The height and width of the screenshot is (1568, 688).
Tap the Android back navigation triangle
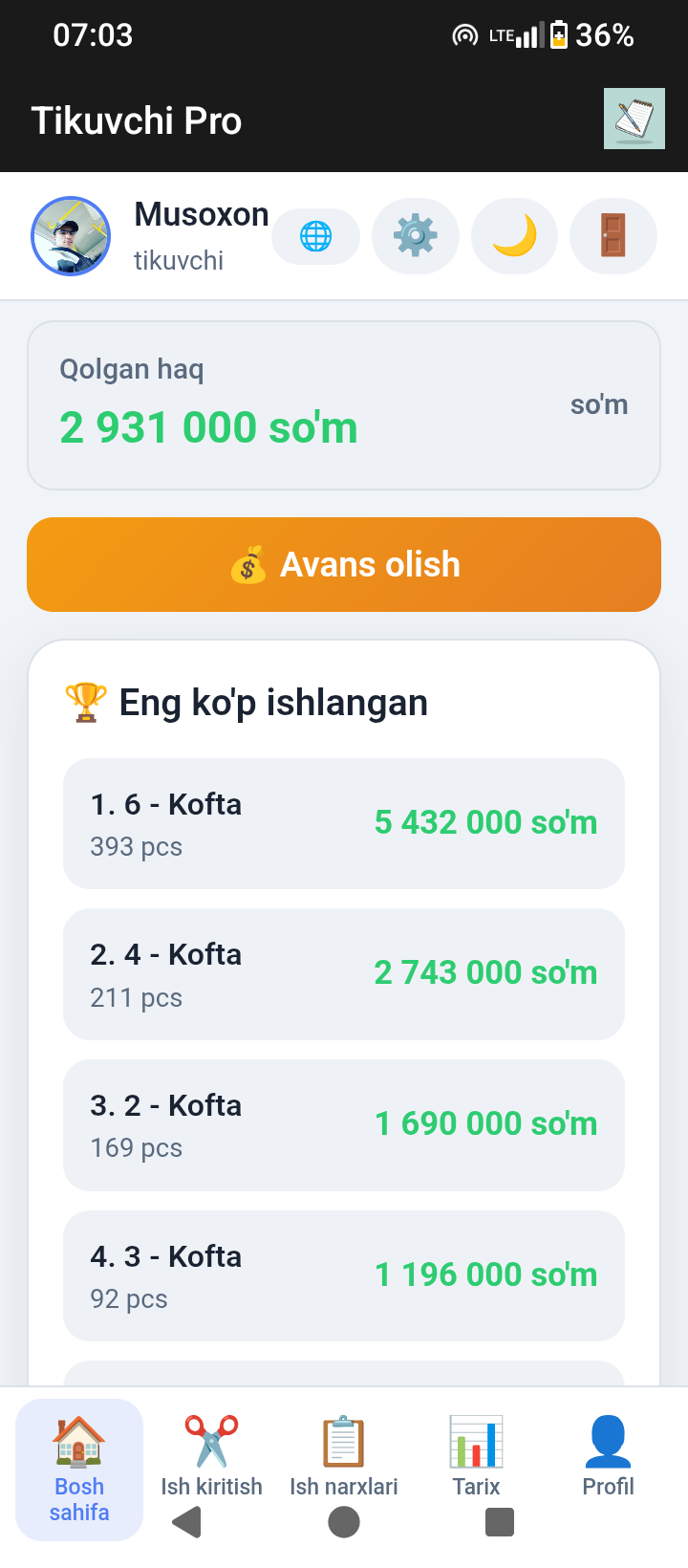click(x=187, y=1521)
